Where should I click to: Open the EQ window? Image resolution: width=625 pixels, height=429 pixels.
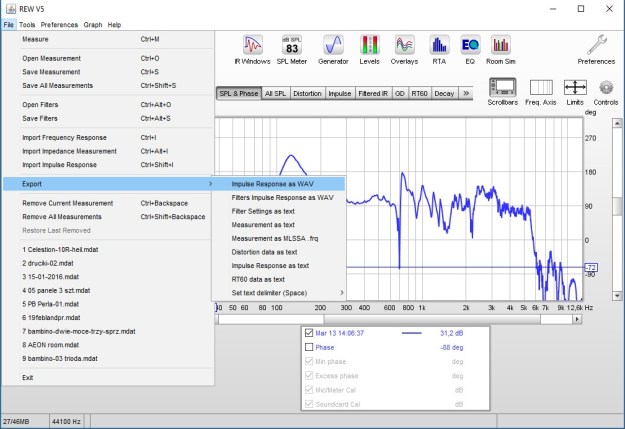click(x=470, y=47)
